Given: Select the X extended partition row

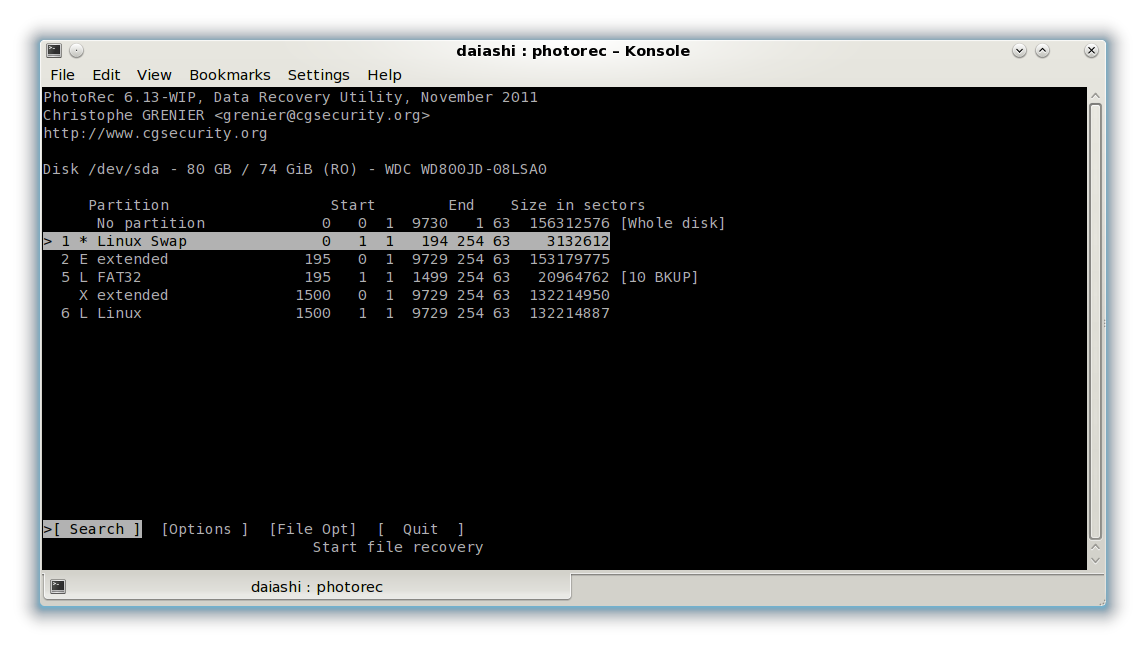Looking at the screenshot, I should pyautogui.click(x=326, y=295).
